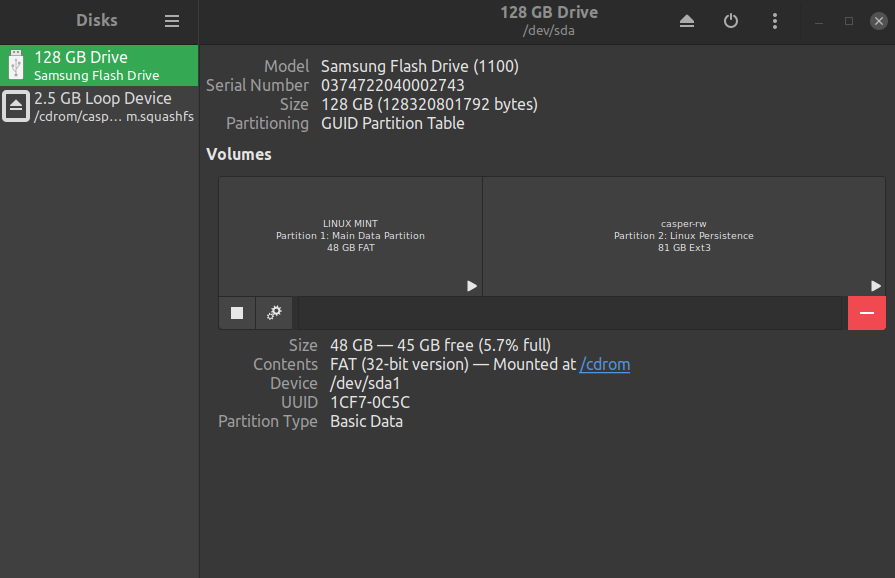Select 128 GB Drive Samsung Flash Drive entry
The image size is (895, 578).
pos(99,66)
